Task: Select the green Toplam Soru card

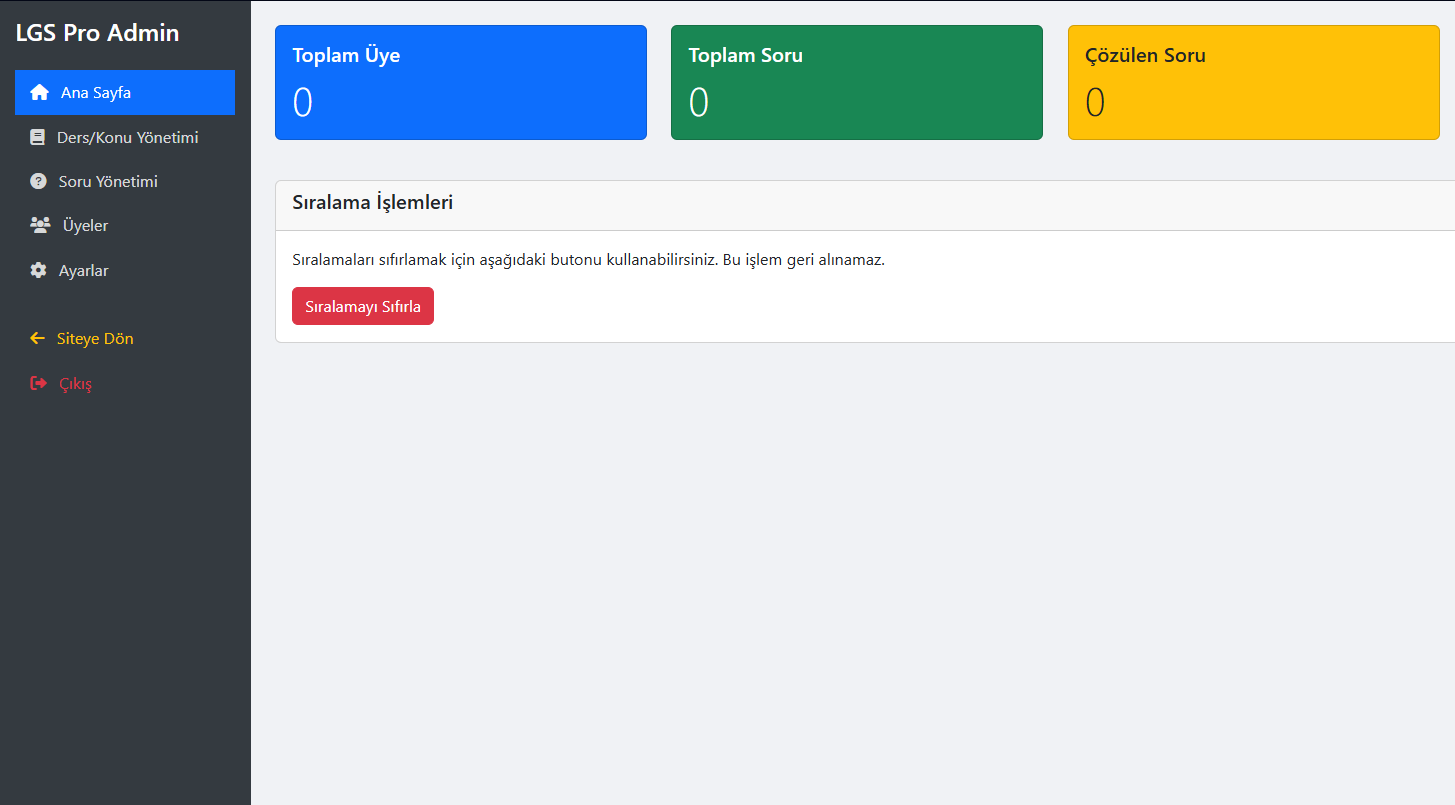Action: tap(856, 83)
